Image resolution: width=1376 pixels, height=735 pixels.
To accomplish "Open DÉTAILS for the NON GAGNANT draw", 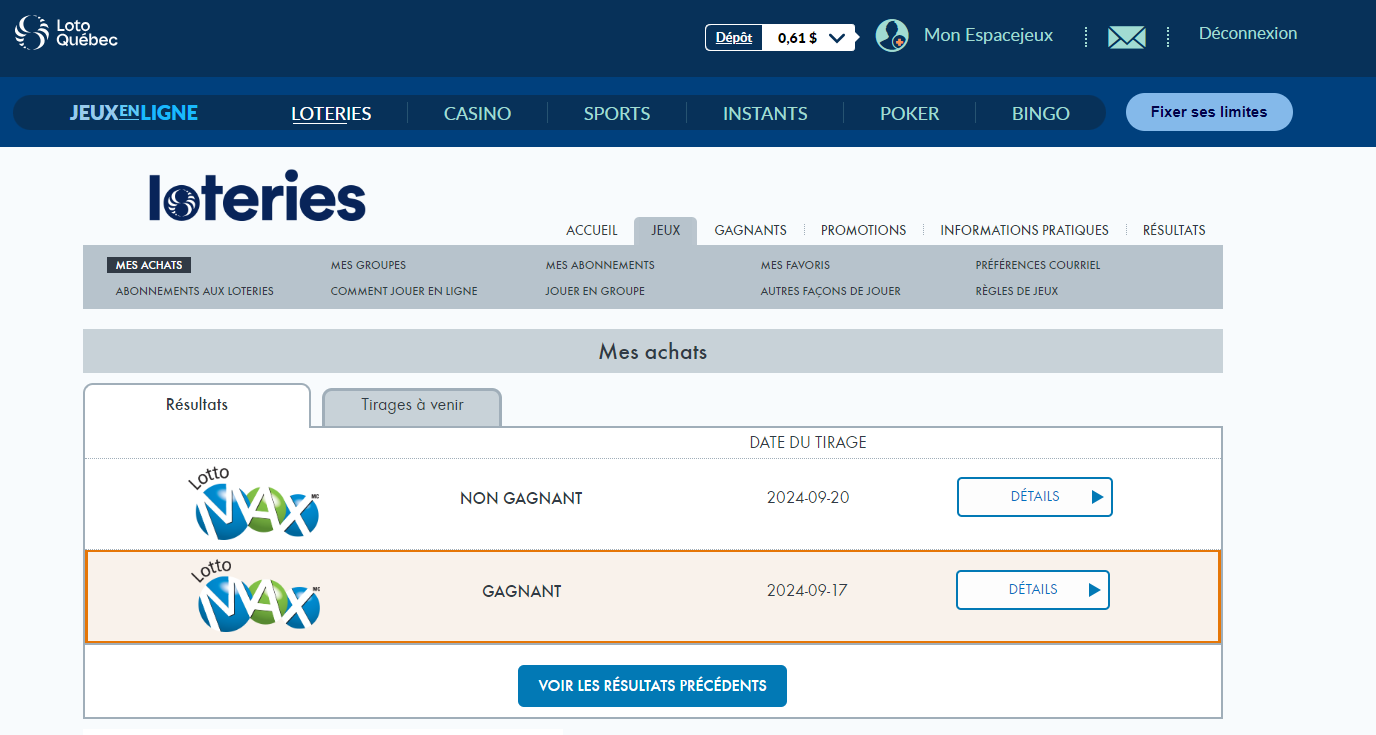I will tap(1035, 497).
